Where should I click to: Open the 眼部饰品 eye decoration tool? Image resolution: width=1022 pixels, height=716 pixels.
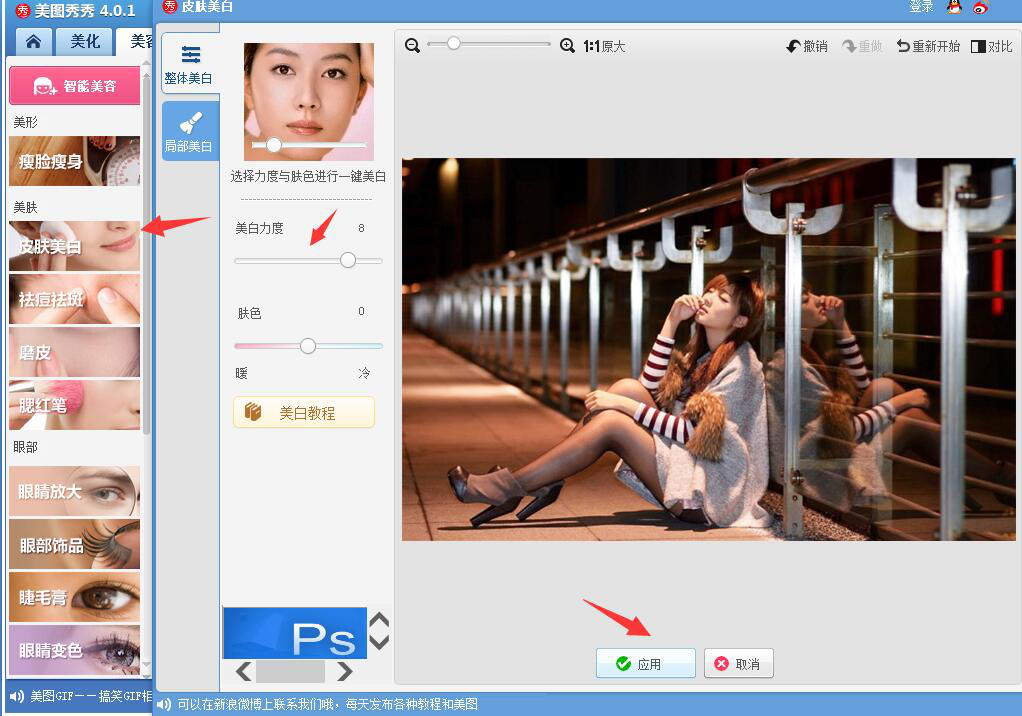point(73,544)
